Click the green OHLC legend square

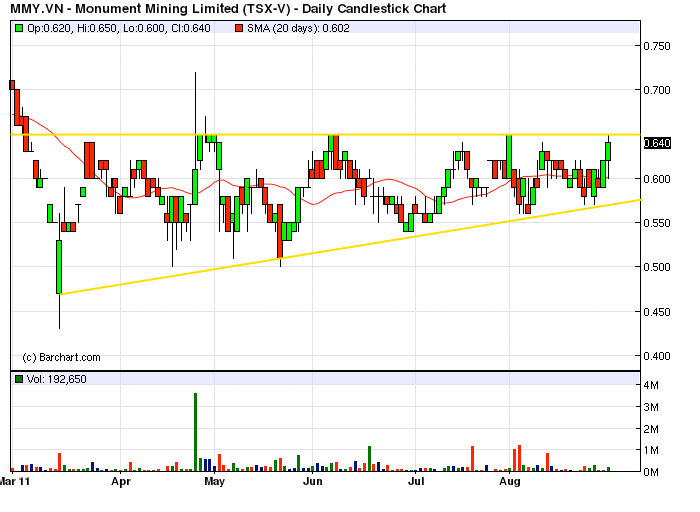point(19,28)
